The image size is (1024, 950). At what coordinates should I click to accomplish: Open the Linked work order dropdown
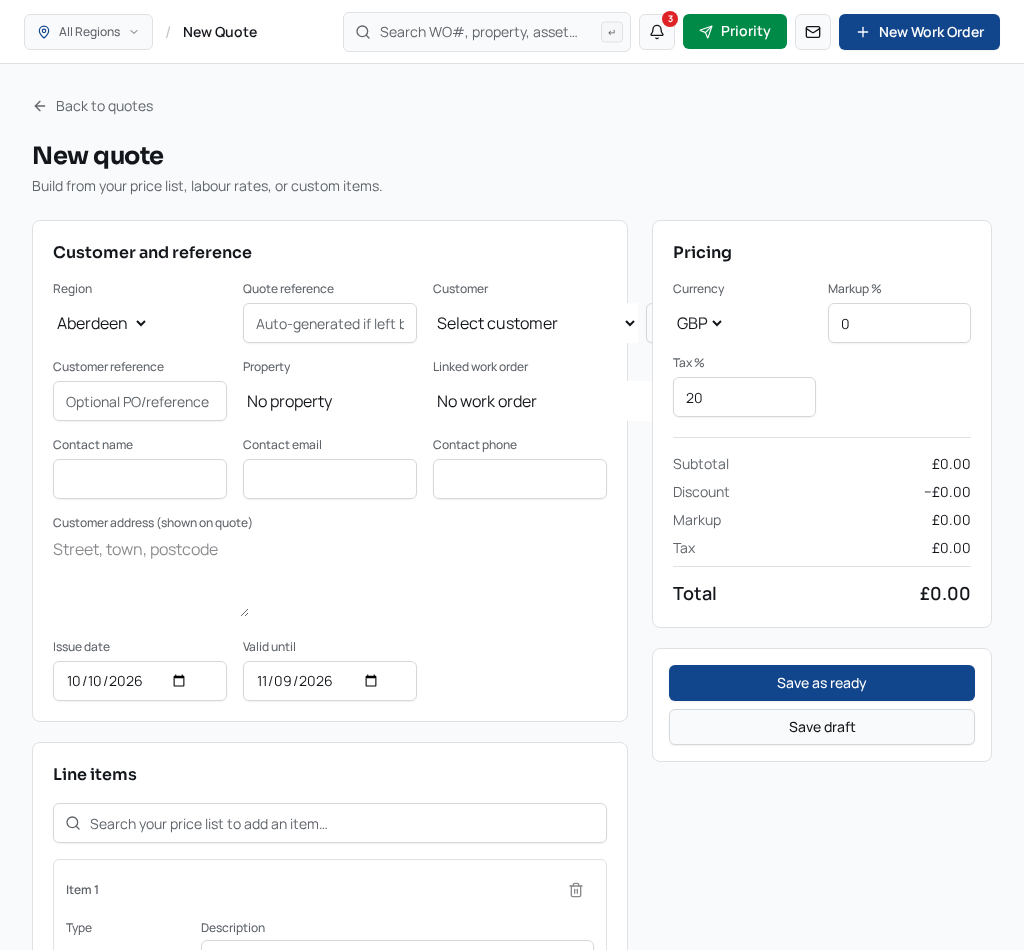(541, 402)
